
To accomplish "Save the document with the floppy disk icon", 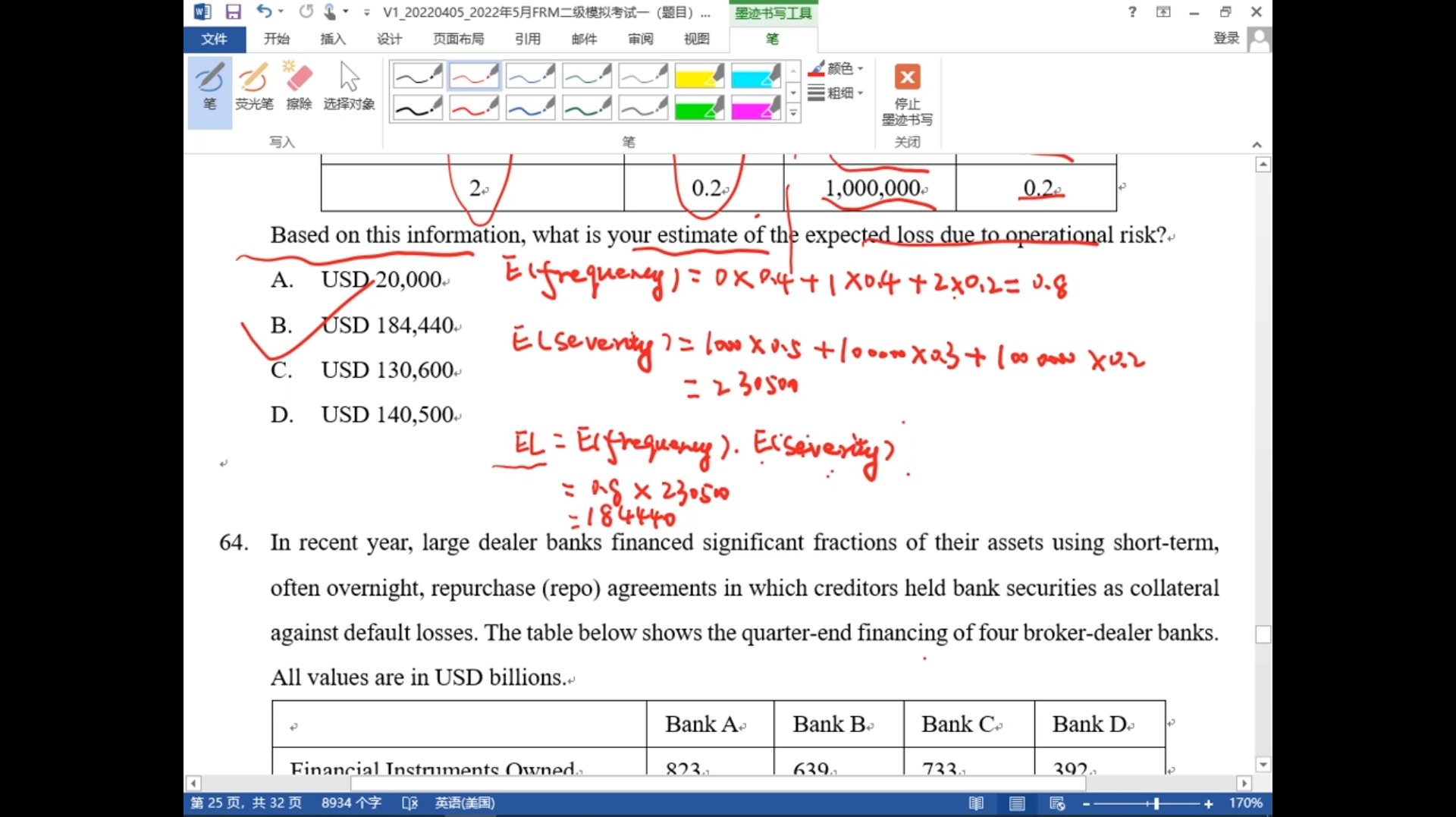I will tap(233, 12).
